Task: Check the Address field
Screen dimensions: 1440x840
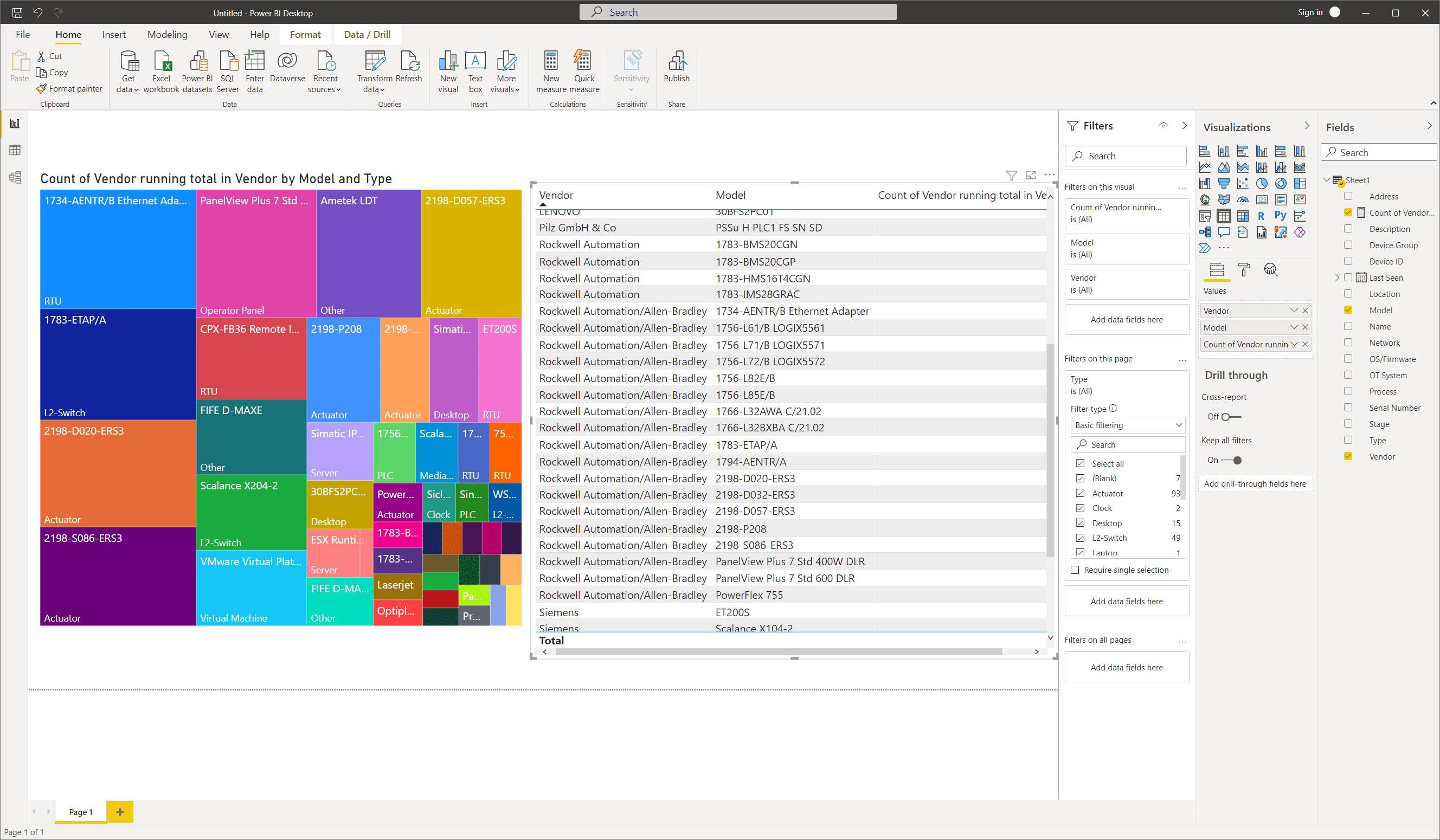Action: (x=1348, y=196)
